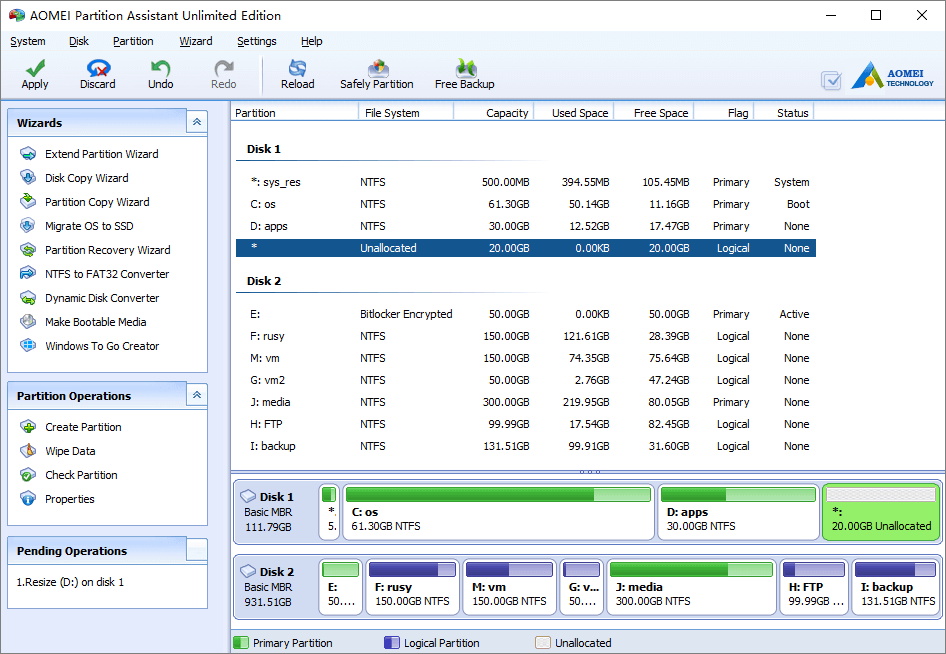Open the Help menu
Screen dimensions: 946x654
click(x=311, y=41)
